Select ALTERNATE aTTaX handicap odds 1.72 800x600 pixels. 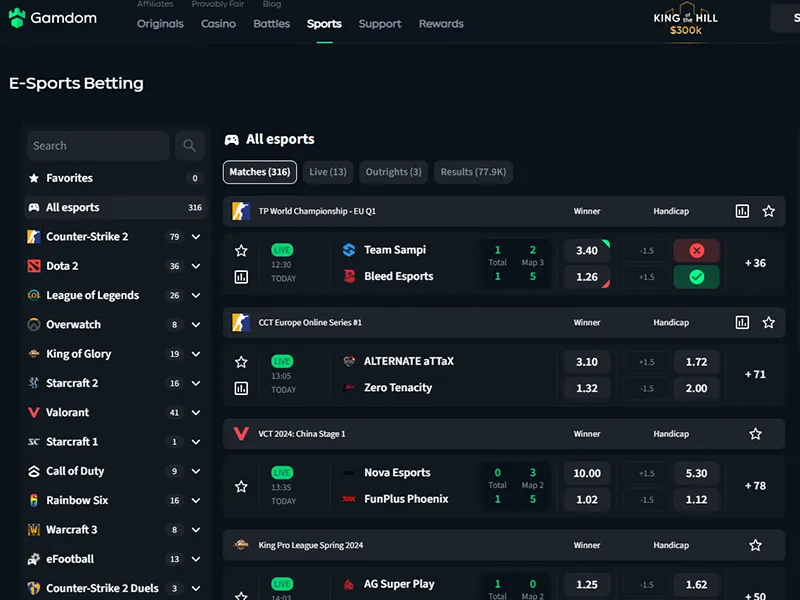click(x=696, y=362)
